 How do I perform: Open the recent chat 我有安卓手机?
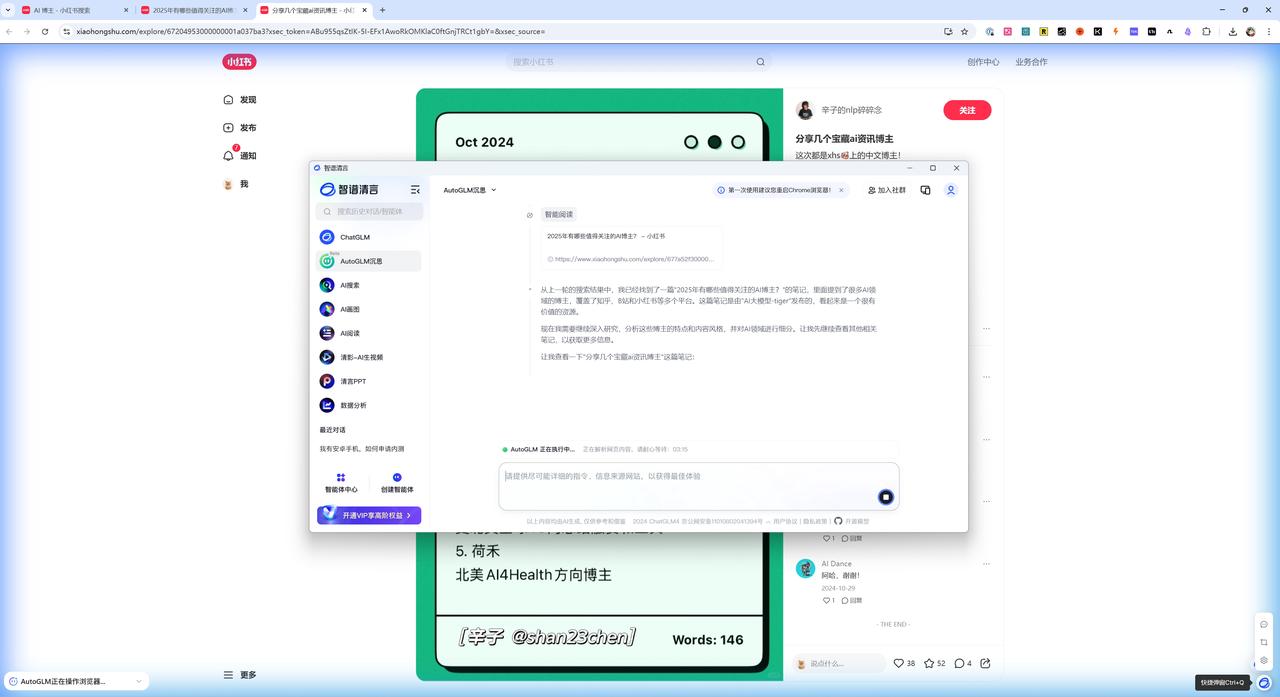pos(362,449)
